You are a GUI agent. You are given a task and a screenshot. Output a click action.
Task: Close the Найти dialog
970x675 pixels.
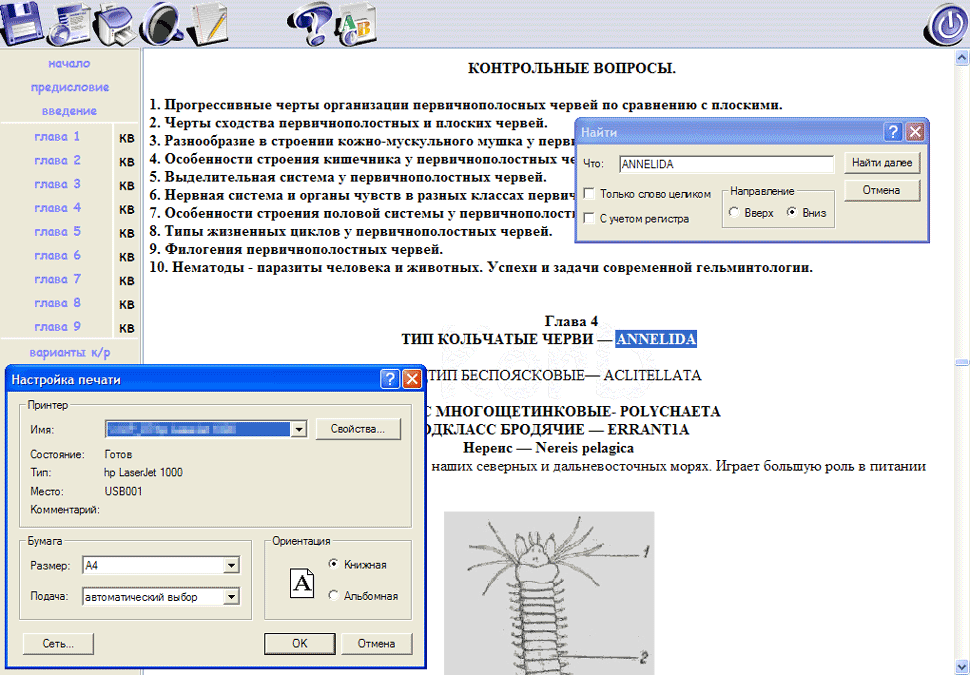click(x=915, y=132)
